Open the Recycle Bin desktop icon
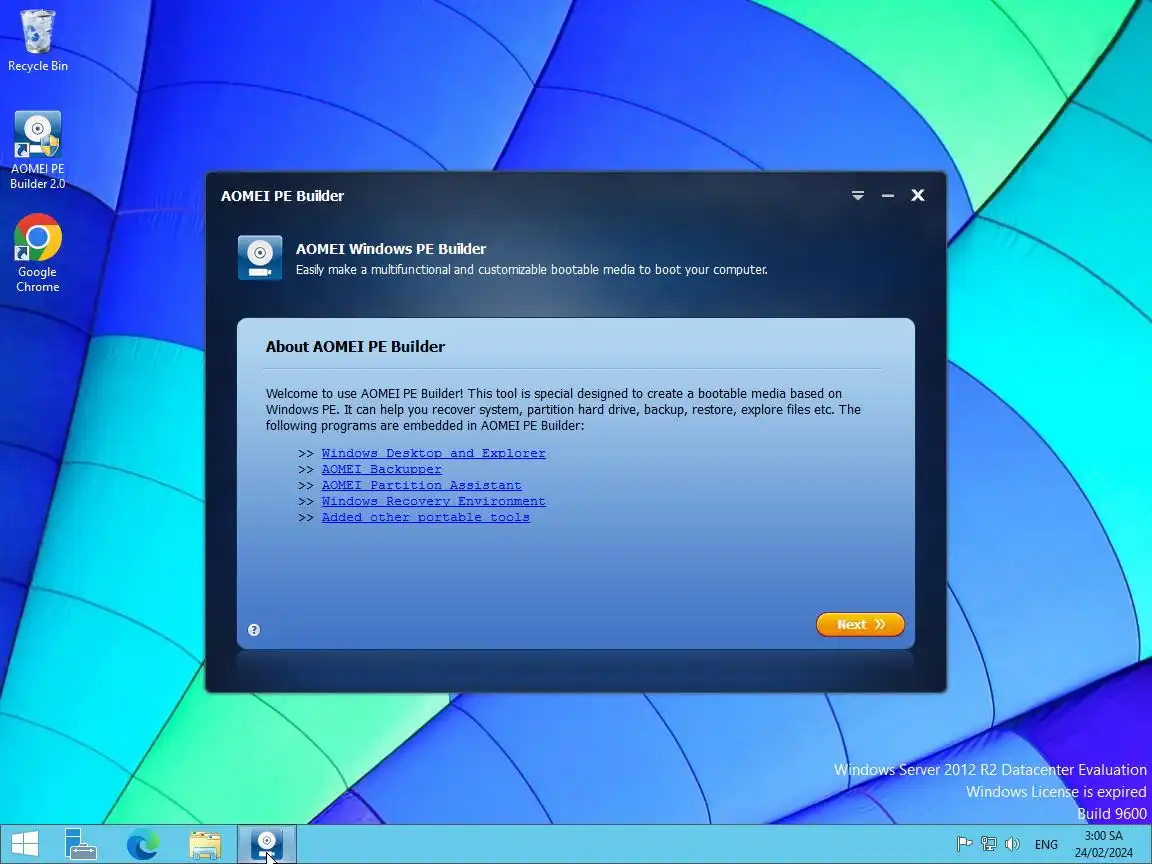This screenshot has width=1152, height=864. click(x=37, y=40)
